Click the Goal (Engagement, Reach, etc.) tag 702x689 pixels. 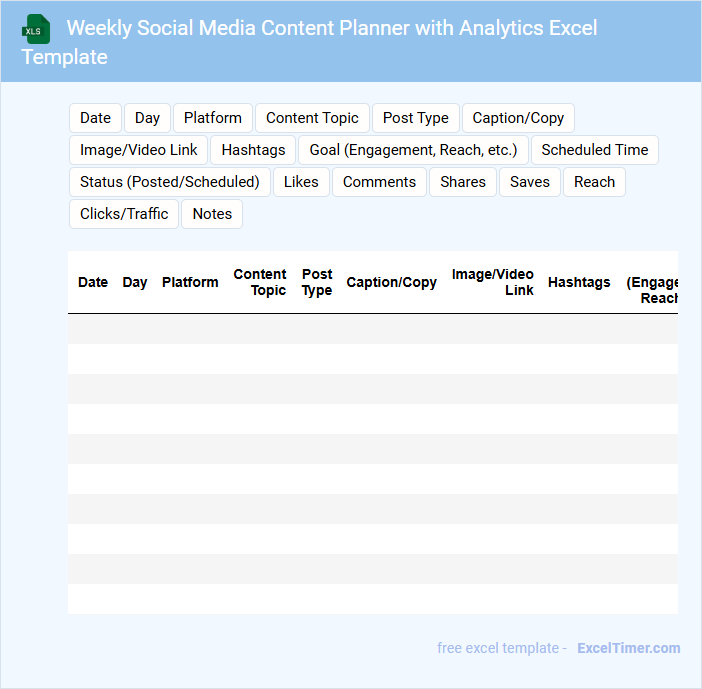pos(413,150)
